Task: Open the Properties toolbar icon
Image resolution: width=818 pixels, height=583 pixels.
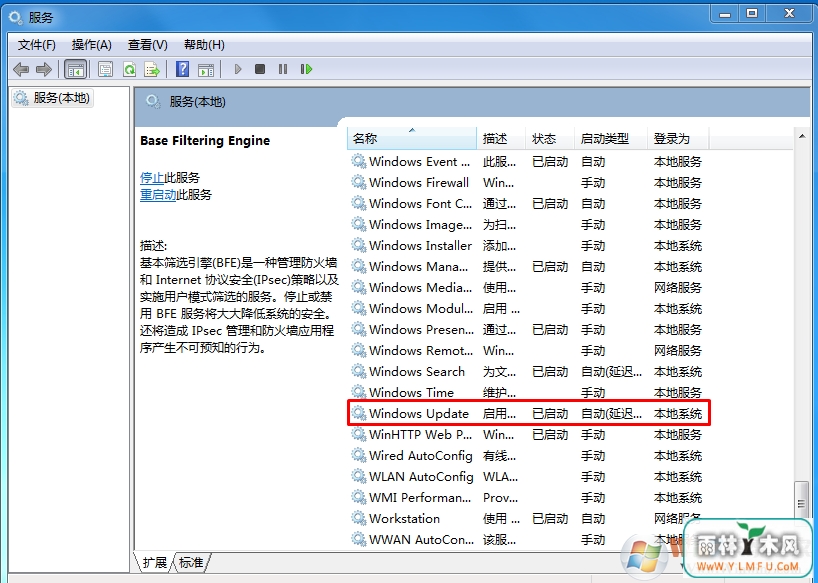Action: pyautogui.click(x=105, y=69)
